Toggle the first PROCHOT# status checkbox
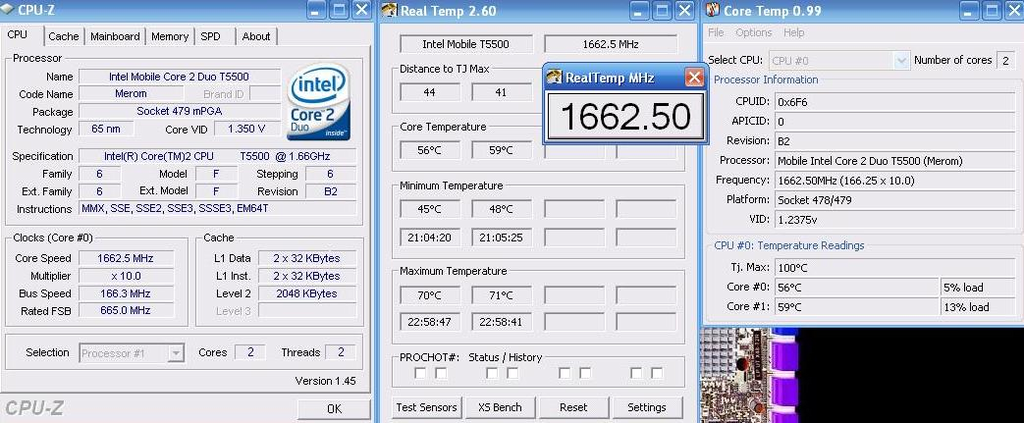The height and width of the screenshot is (423, 1024). coord(420,373)
